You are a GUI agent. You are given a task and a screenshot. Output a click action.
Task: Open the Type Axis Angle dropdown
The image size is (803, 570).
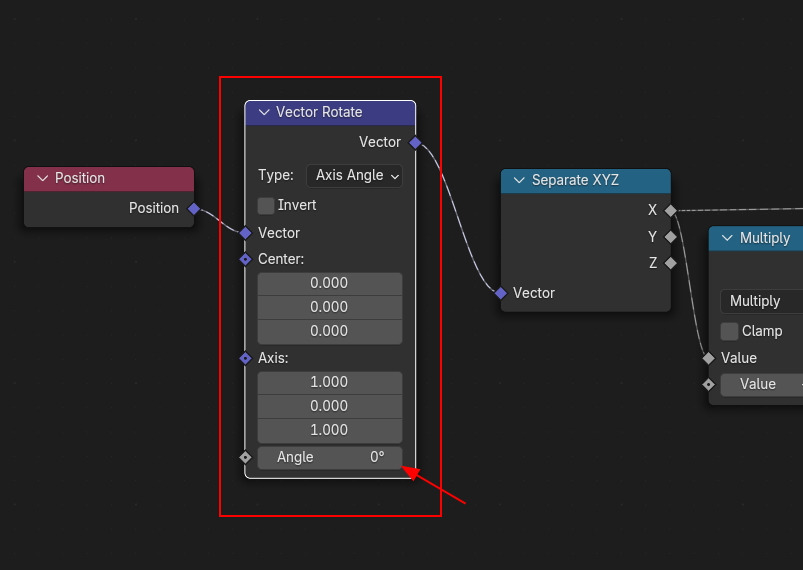(x=354, y=176)
